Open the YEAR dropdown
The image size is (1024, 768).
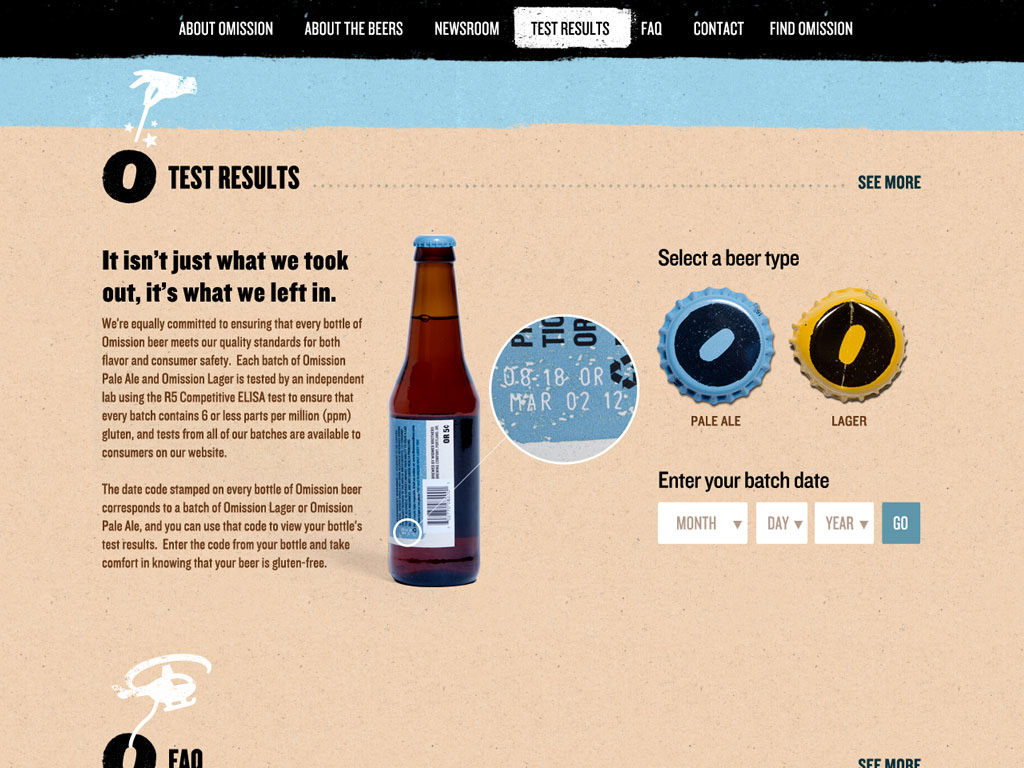coord(844,523)
